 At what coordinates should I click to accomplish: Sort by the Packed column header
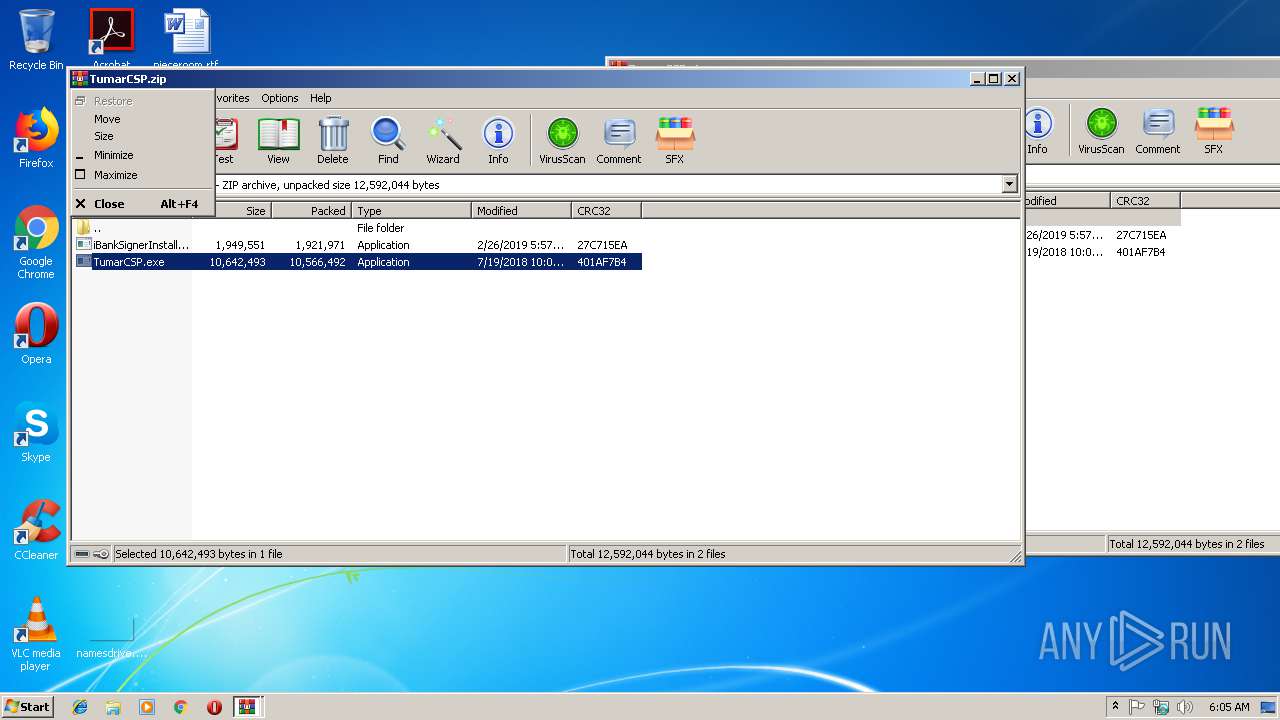[311, 210]
